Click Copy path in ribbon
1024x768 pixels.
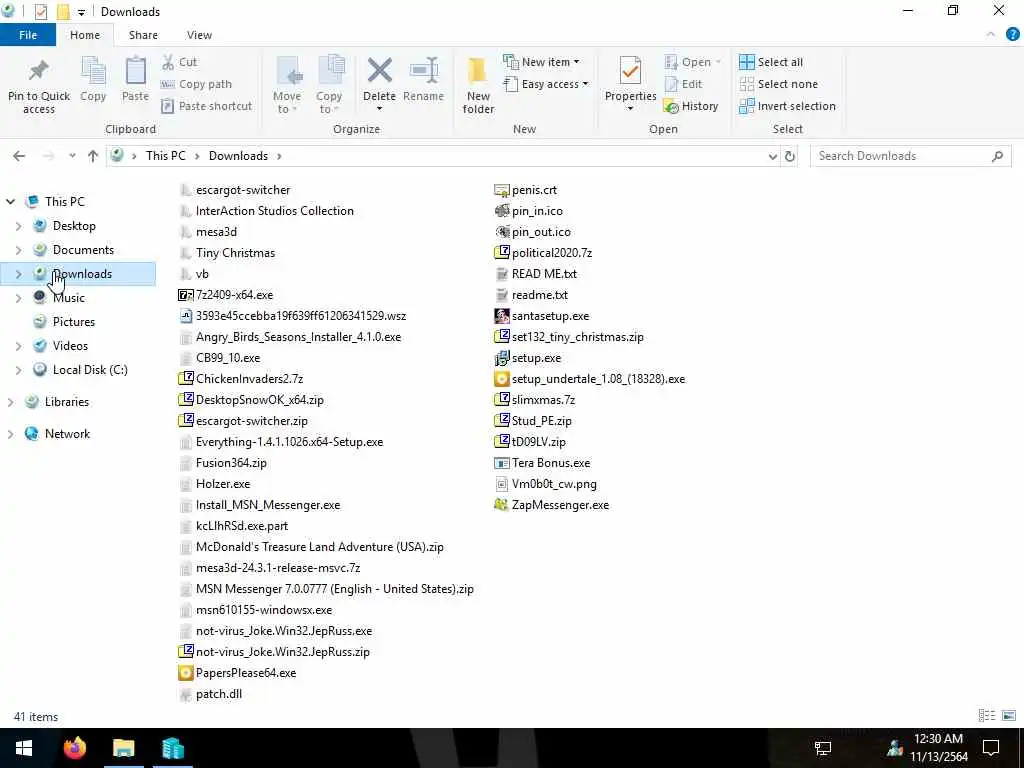[x=197, y=84]
